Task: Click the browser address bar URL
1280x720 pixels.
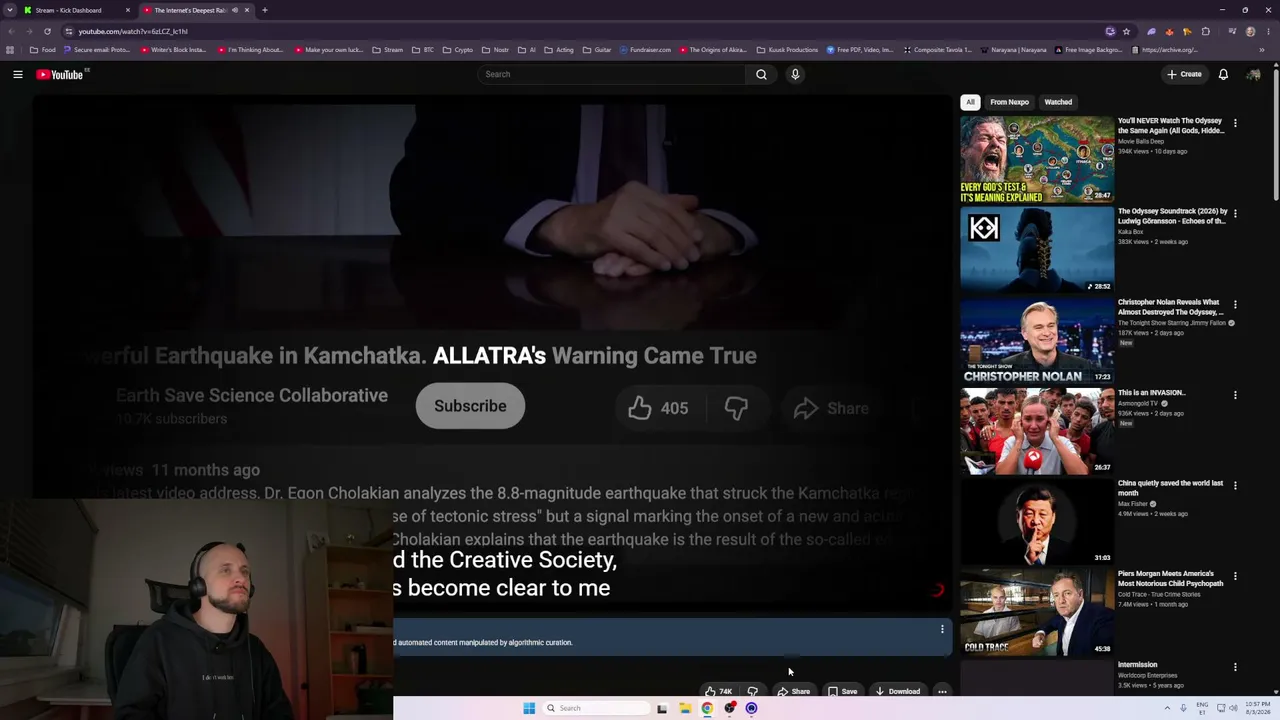Action: point(133,31)
